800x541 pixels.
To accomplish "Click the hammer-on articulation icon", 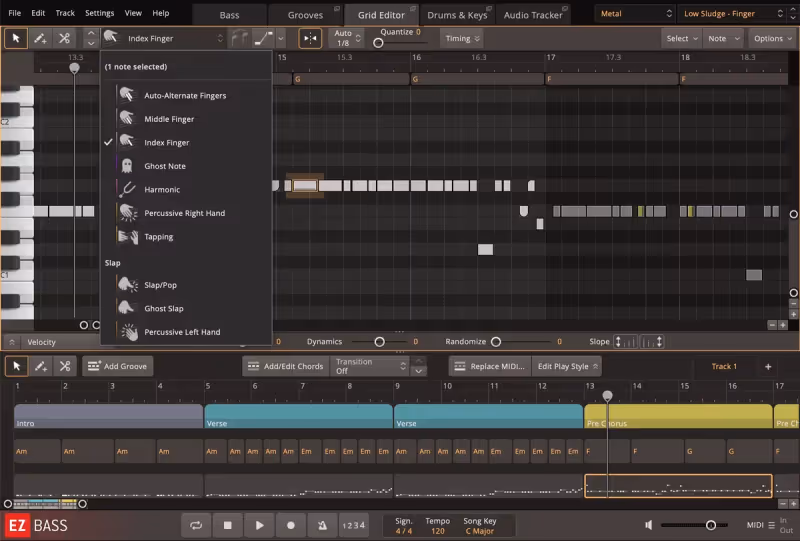I will tap(239, 38).
